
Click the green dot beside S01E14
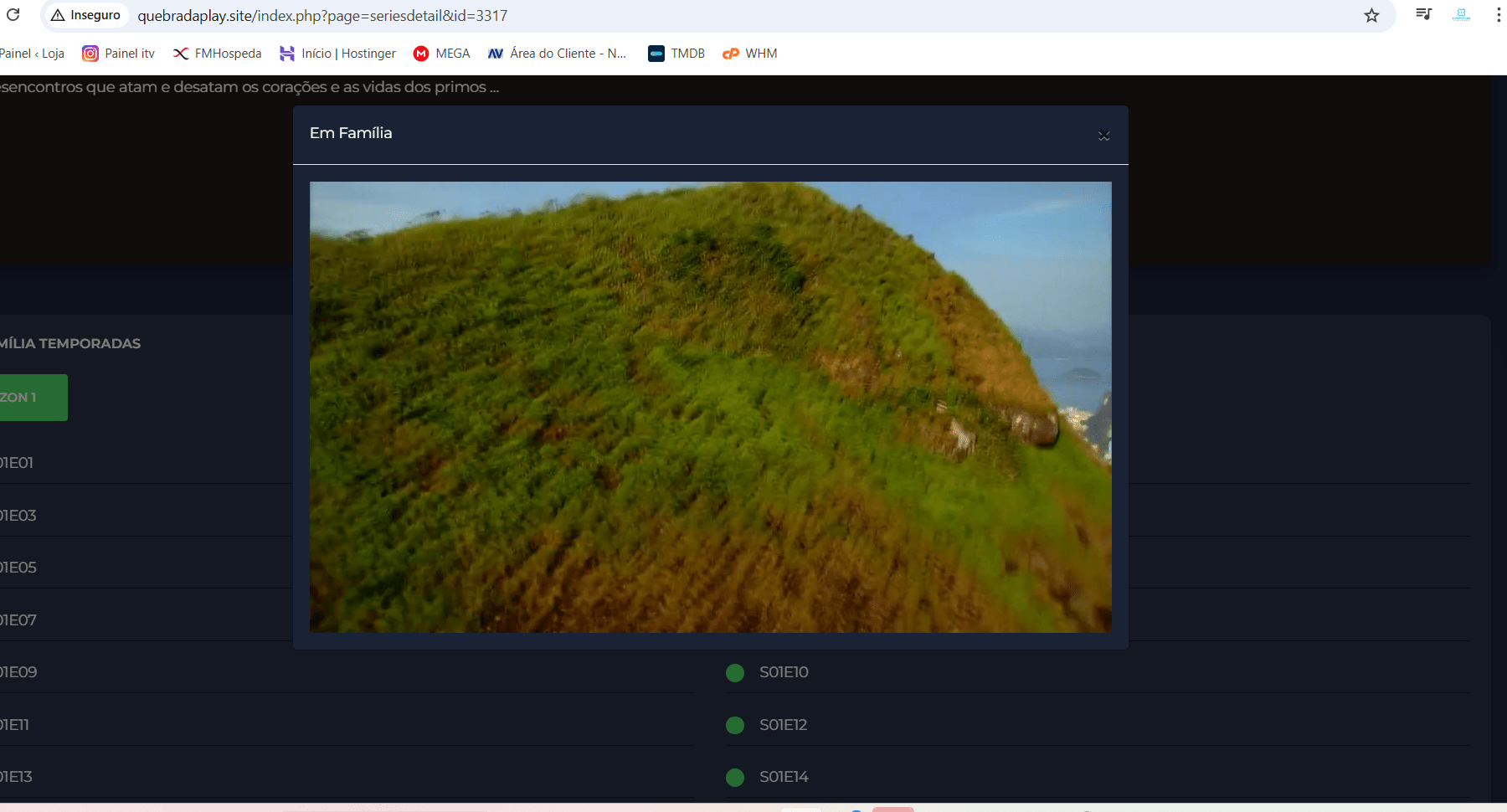[x=735, y=778]
